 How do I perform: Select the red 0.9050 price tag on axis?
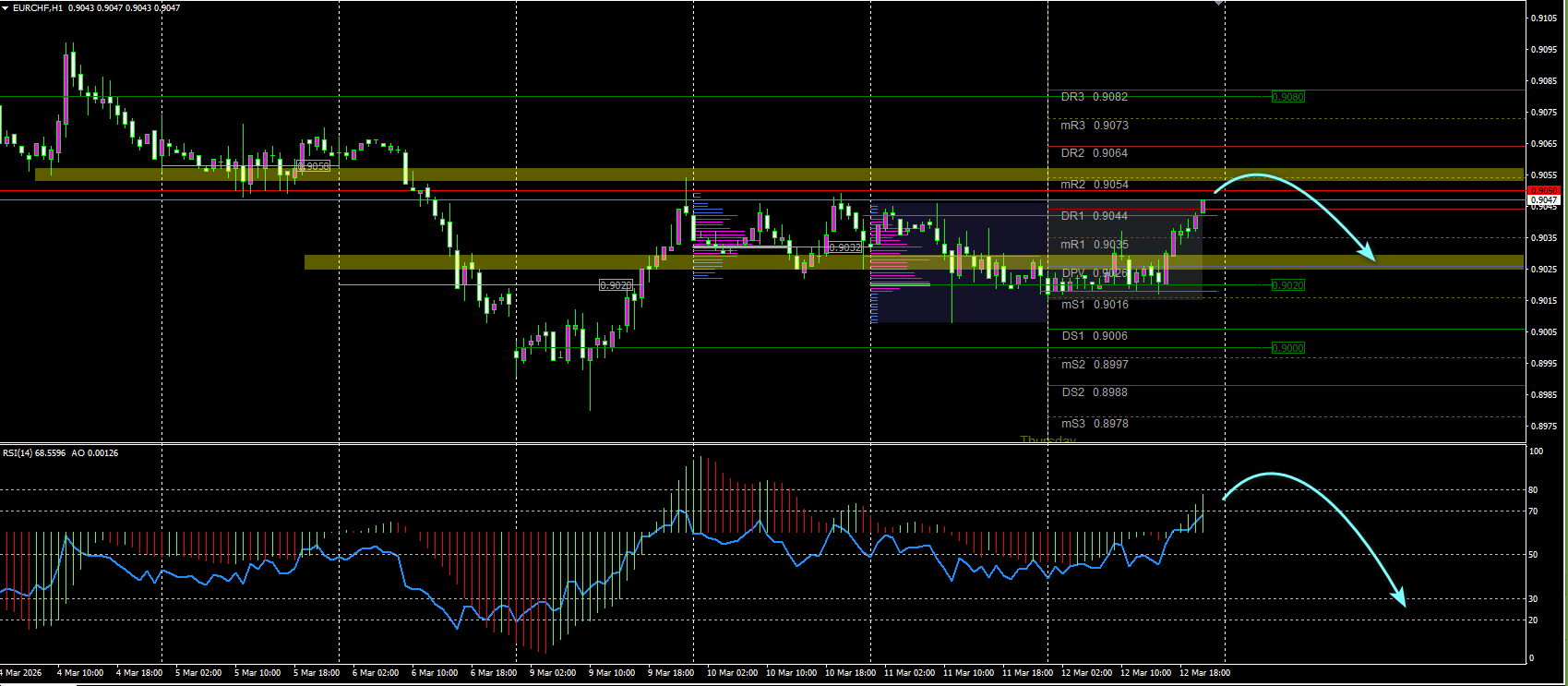1544,191
